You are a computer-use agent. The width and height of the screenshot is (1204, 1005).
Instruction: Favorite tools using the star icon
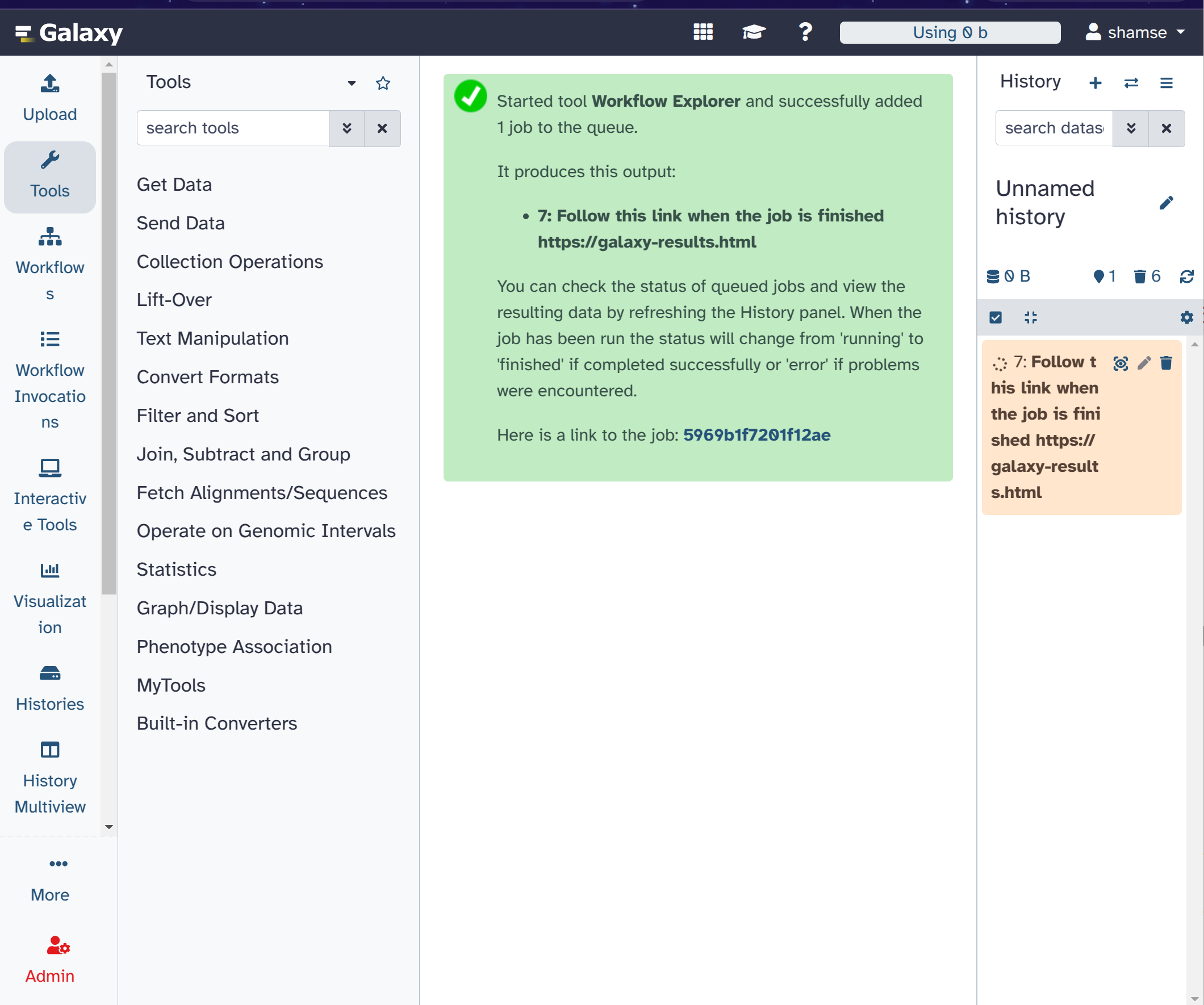(383, 83)
